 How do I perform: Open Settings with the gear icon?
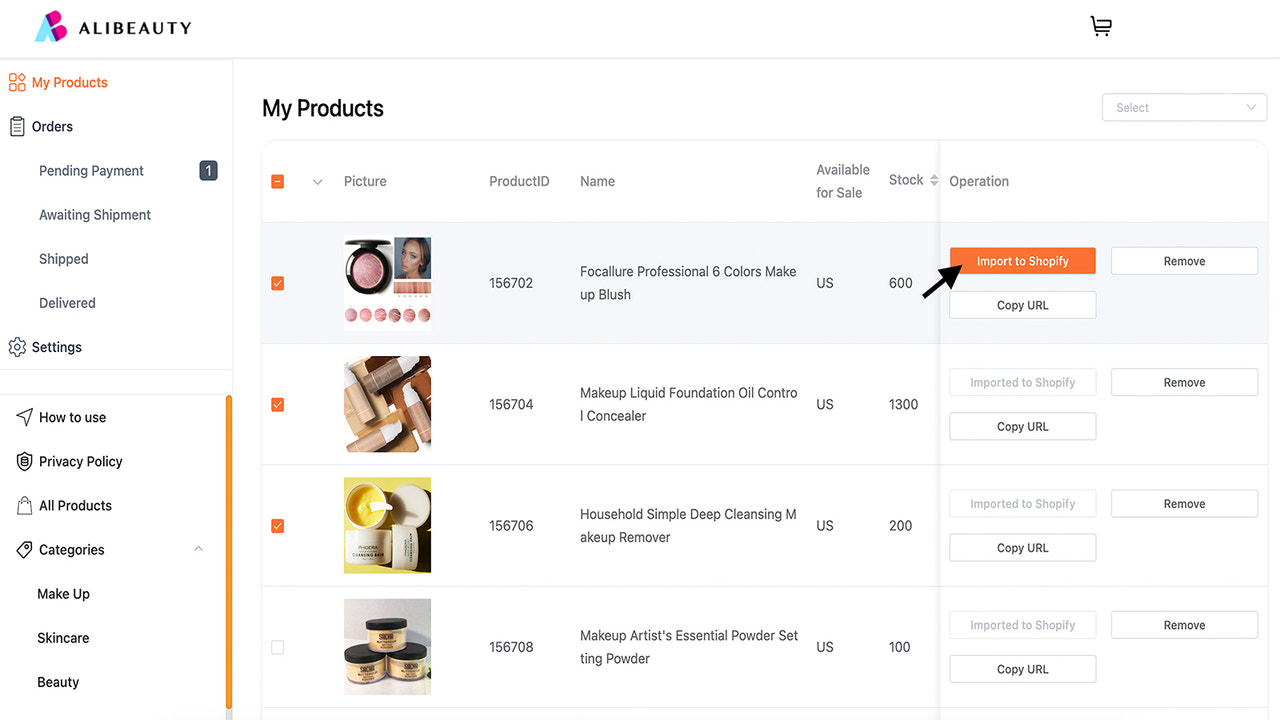tap(16, 347)
